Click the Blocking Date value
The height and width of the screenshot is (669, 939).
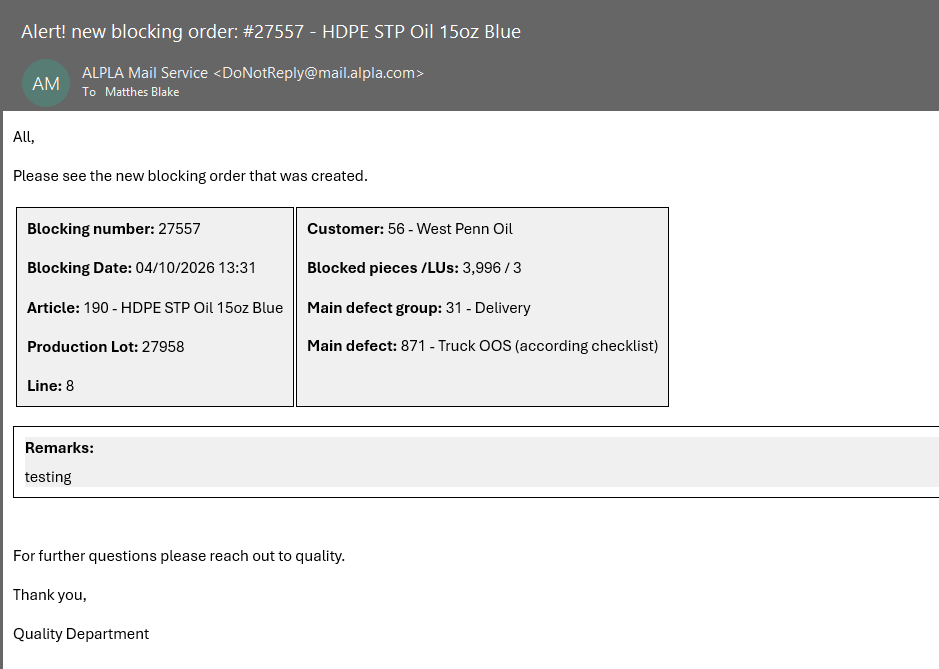pyautogui.click(x=195, y=268)
